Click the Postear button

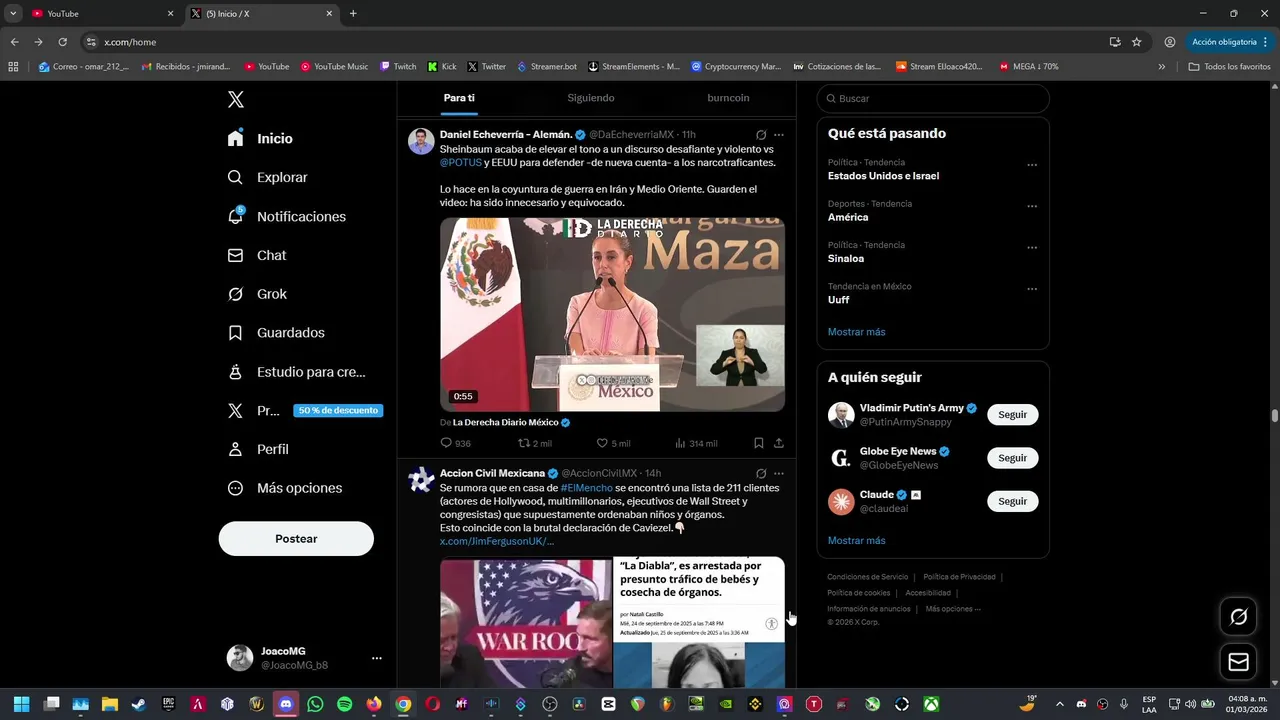point(296,539)
